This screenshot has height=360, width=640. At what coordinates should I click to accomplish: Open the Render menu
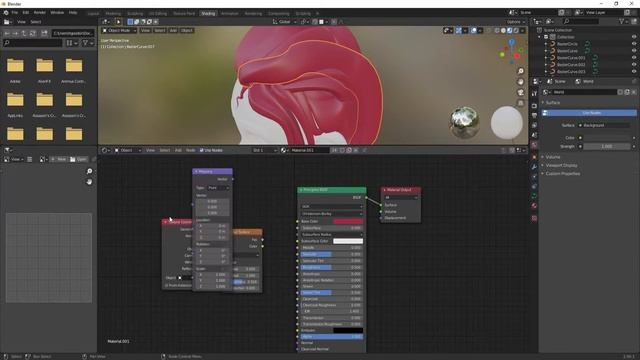click(x=40, y=13)
